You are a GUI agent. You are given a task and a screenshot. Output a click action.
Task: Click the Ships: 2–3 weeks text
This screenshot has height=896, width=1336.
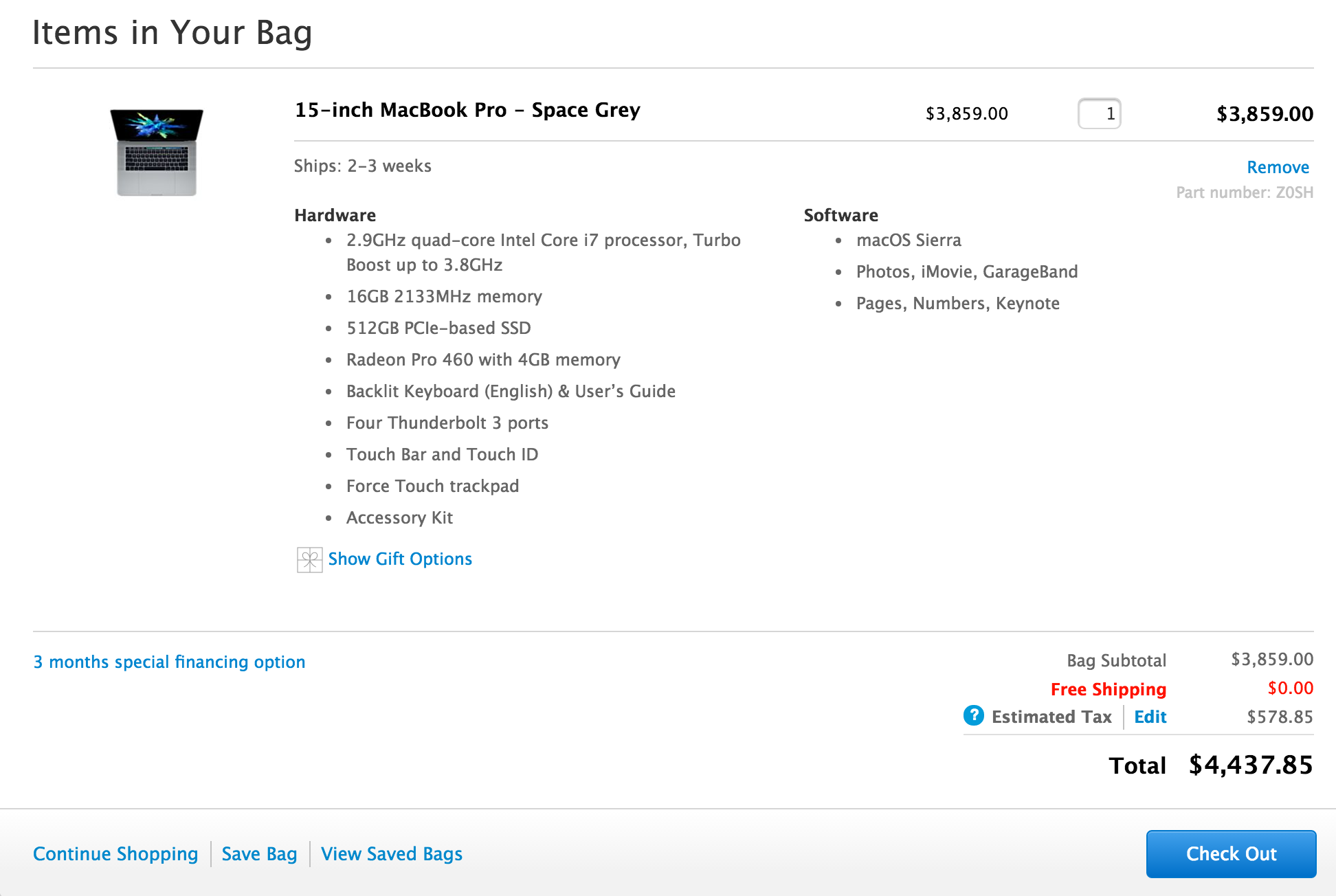click(x=363, y=166)
